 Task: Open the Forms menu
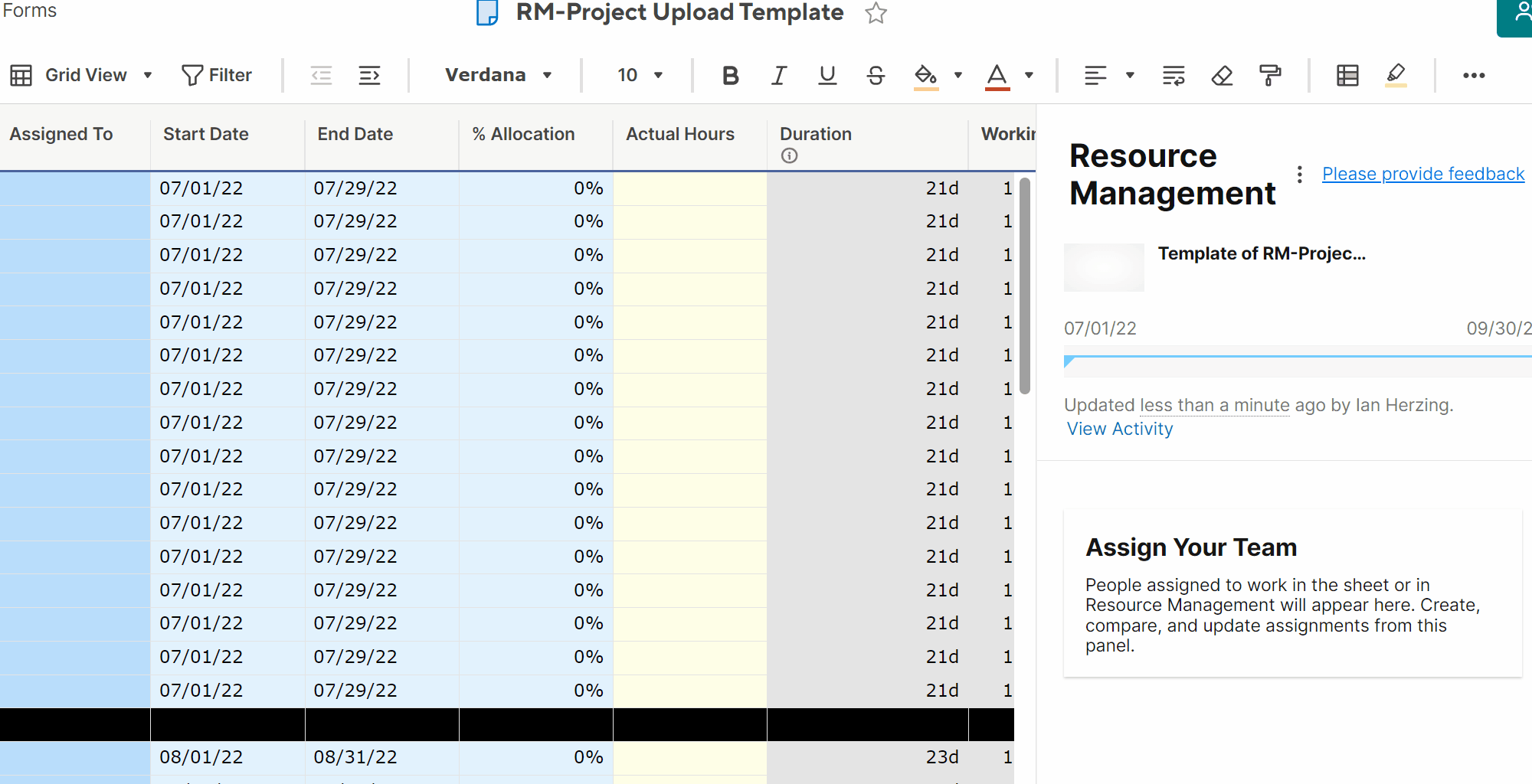(29, 11)
